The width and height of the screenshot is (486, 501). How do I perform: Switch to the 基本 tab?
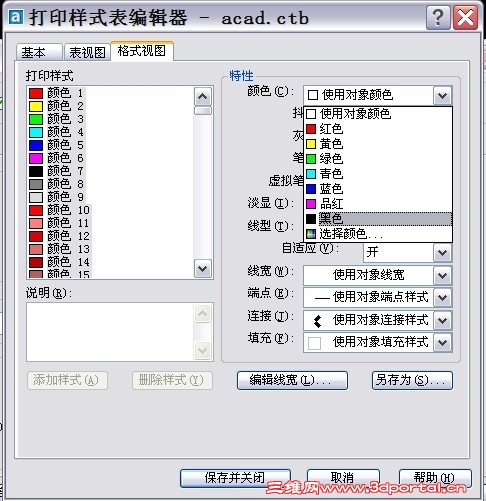point(39,52)
